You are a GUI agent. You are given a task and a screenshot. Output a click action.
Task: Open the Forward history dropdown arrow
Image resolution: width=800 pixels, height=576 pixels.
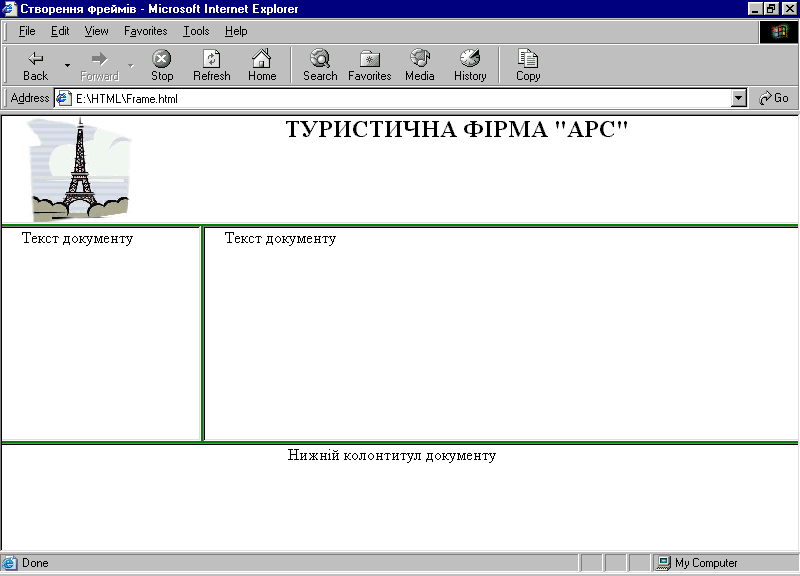[131, 65]
